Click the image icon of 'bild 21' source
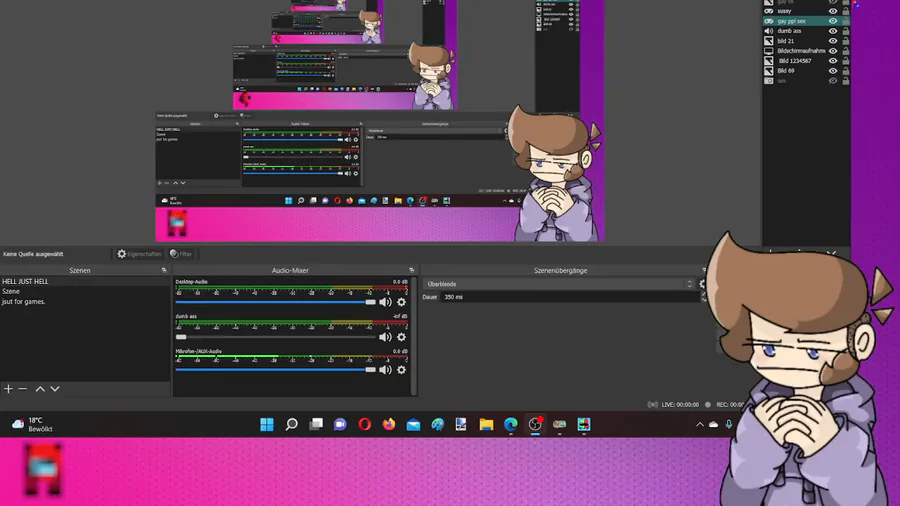 [769, 41]
